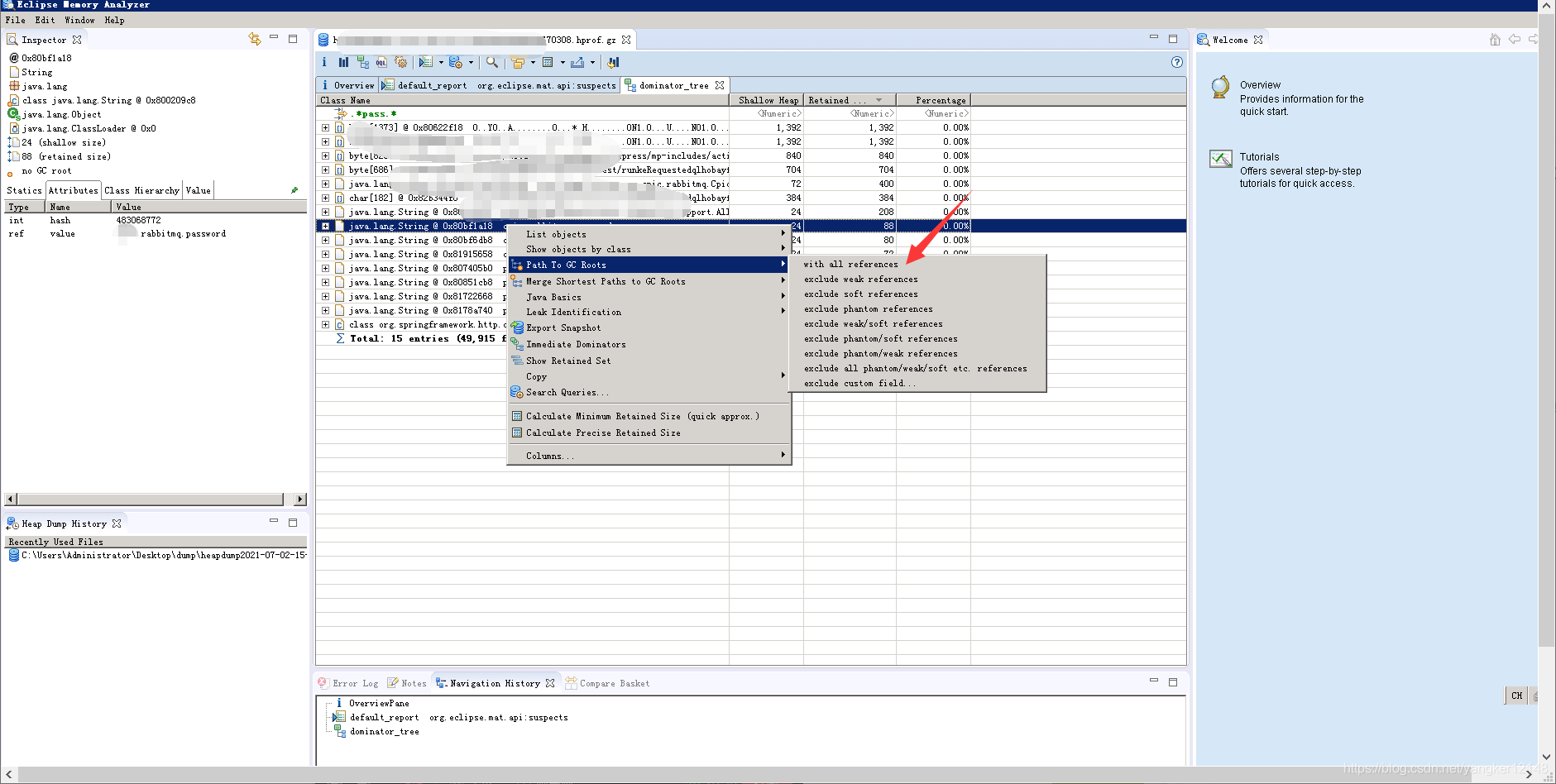Click the Inspector horizontal scrollbar right arrow
The width and height of the screenshot is (1556, 784).
coord(300,499)
